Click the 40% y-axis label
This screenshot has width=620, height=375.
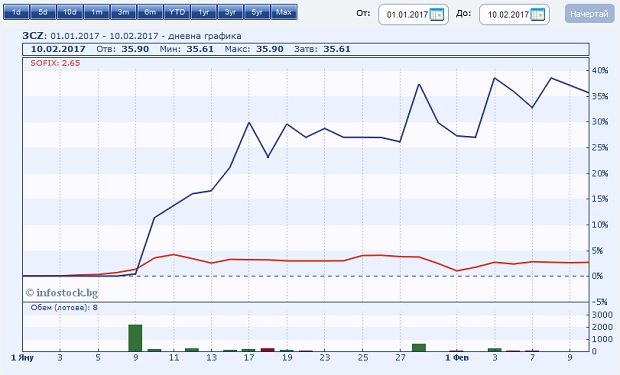(x=599, y=70)
